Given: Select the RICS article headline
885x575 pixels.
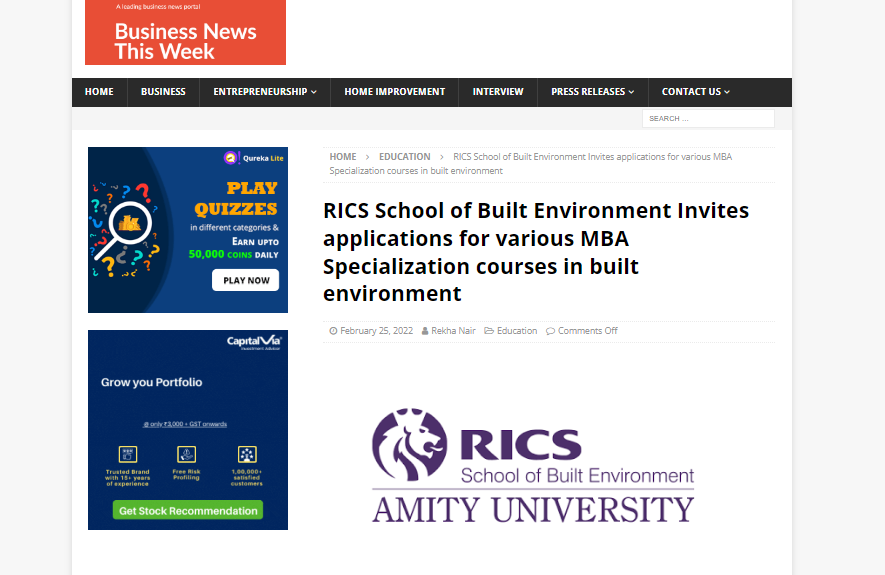Looking at the screenshot, I should point(536,252).
